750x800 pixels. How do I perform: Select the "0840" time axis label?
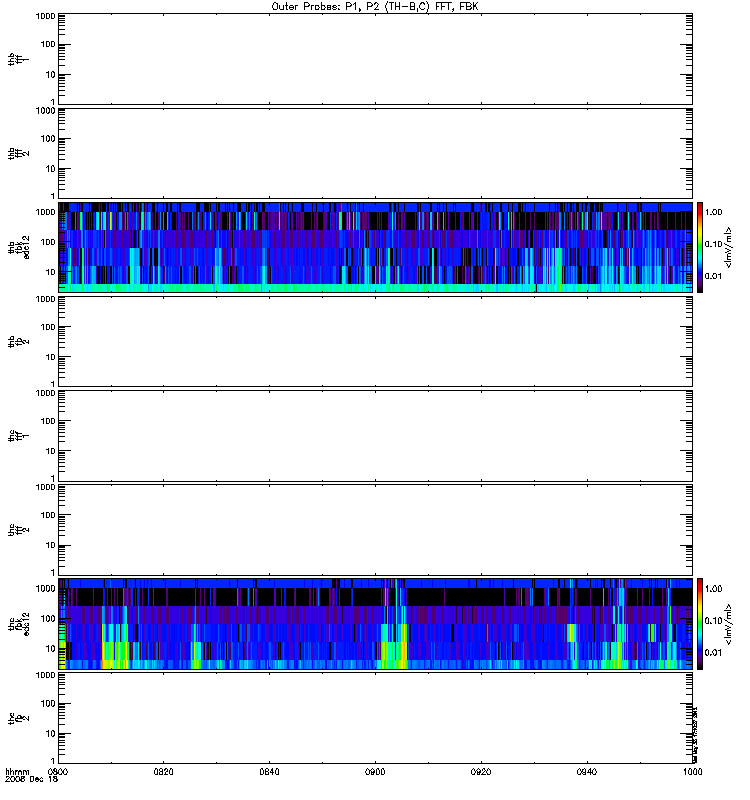[x=269, y=771]
